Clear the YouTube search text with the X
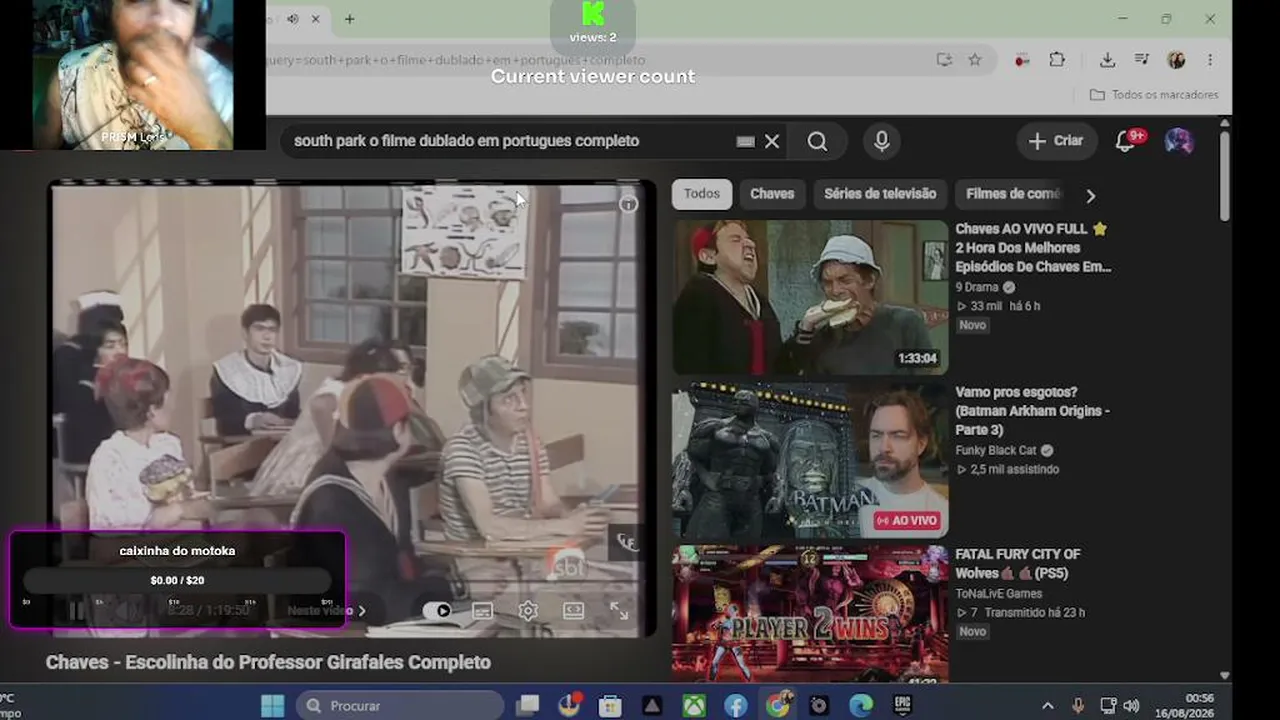The height and width of the screenshot is (720, 1280). pyautogui.click(x=772, y=141)
